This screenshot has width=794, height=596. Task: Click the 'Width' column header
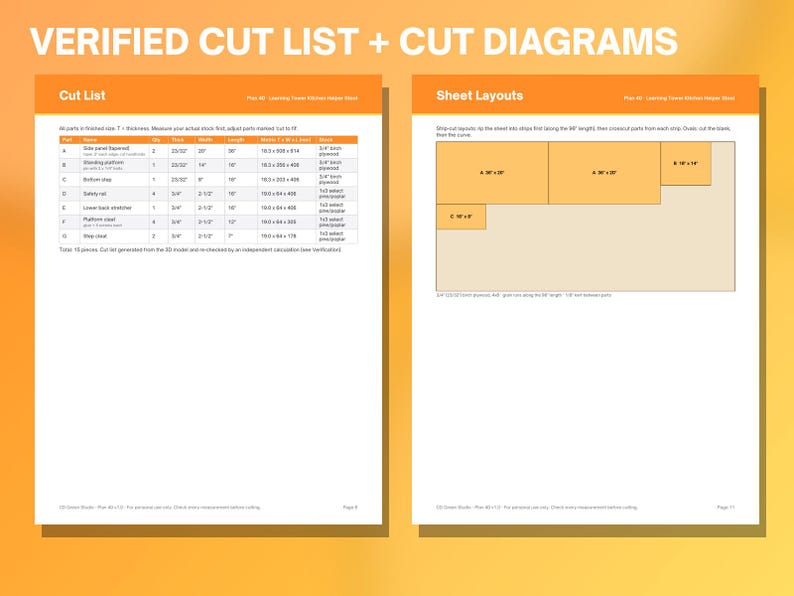pyautogui.click(x=205, y=140)
